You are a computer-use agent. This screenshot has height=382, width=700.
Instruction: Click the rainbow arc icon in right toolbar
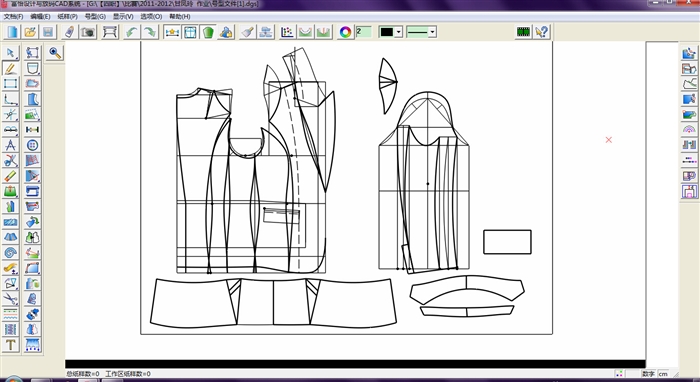coord(689,130)
